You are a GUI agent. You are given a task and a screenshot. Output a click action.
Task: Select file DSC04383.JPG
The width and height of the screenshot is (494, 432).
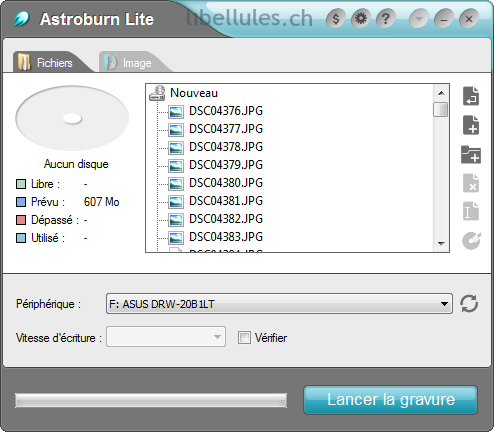point(226,237)
